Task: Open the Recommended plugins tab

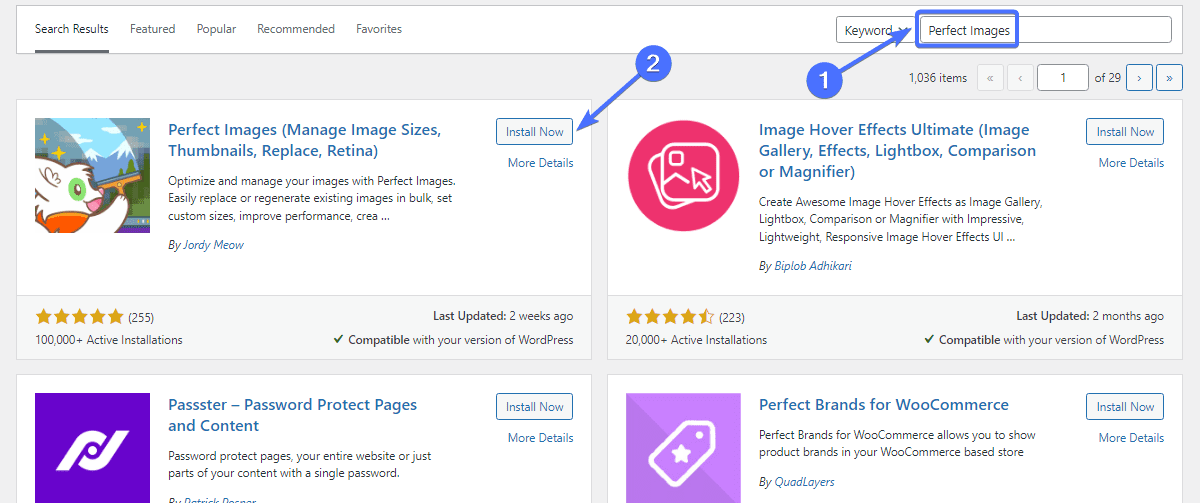Action: click(x=296, y=29)
